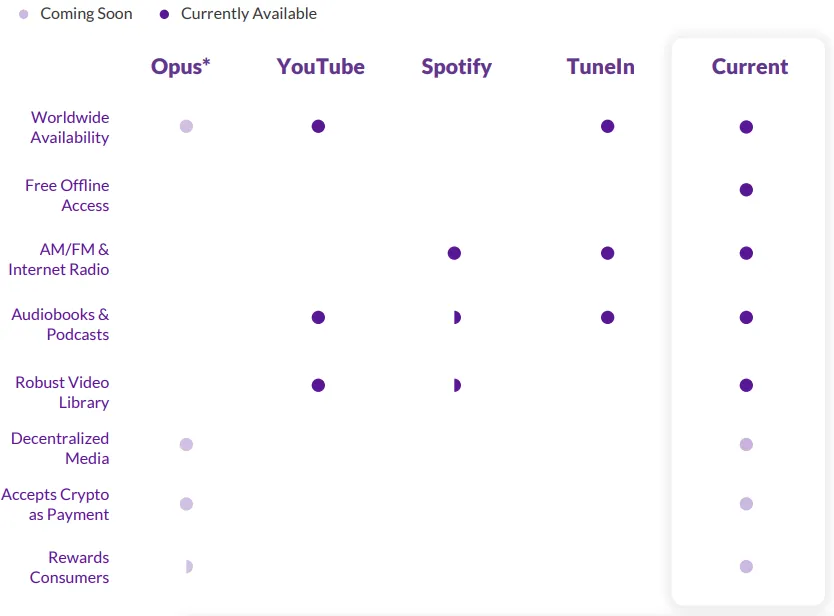The image size is (834, 616).
Task: Click the Coming Soon legend dot
Action: click(x=23, y=14)
